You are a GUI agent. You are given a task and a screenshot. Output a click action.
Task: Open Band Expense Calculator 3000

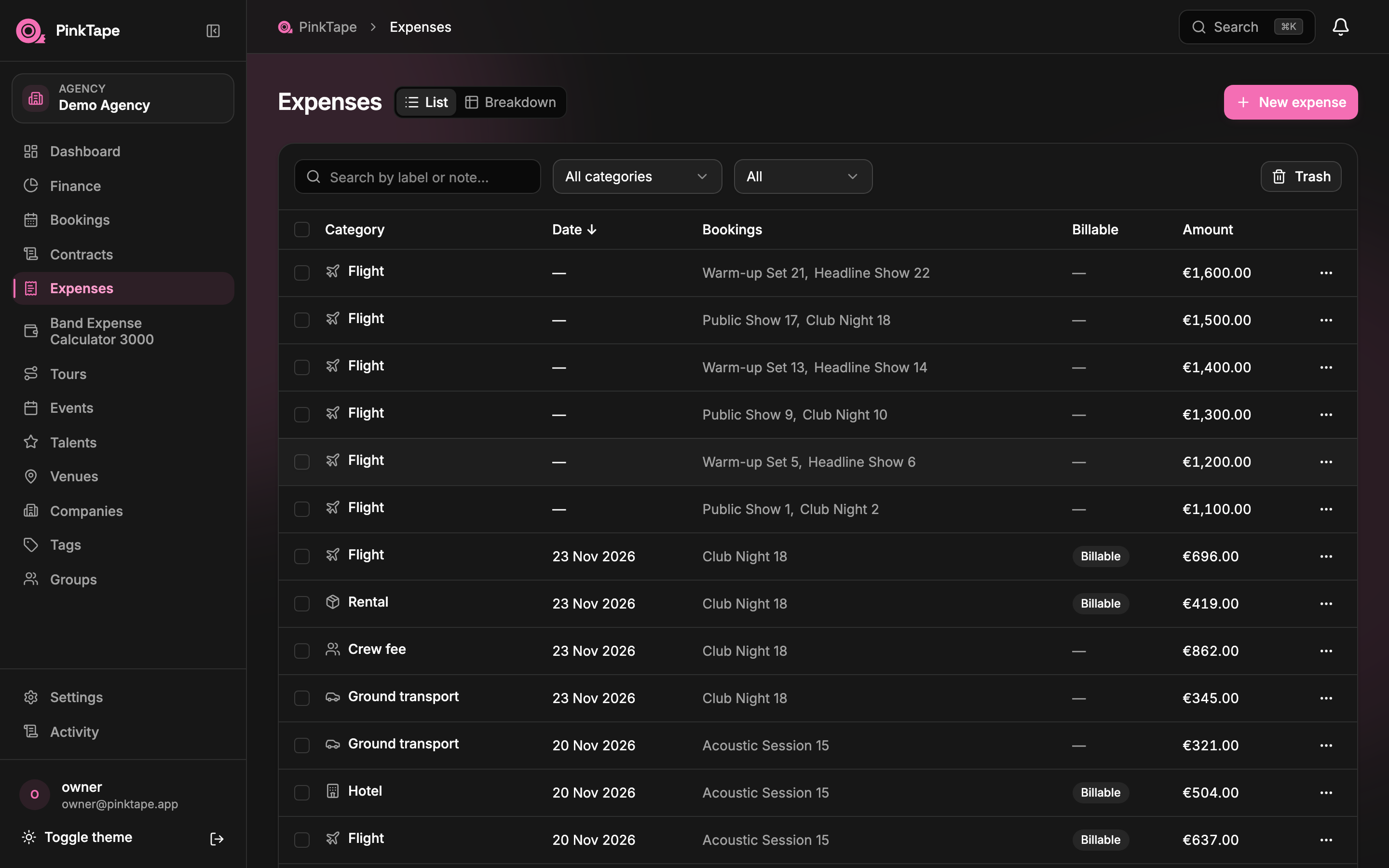click(x=123, y=331)
